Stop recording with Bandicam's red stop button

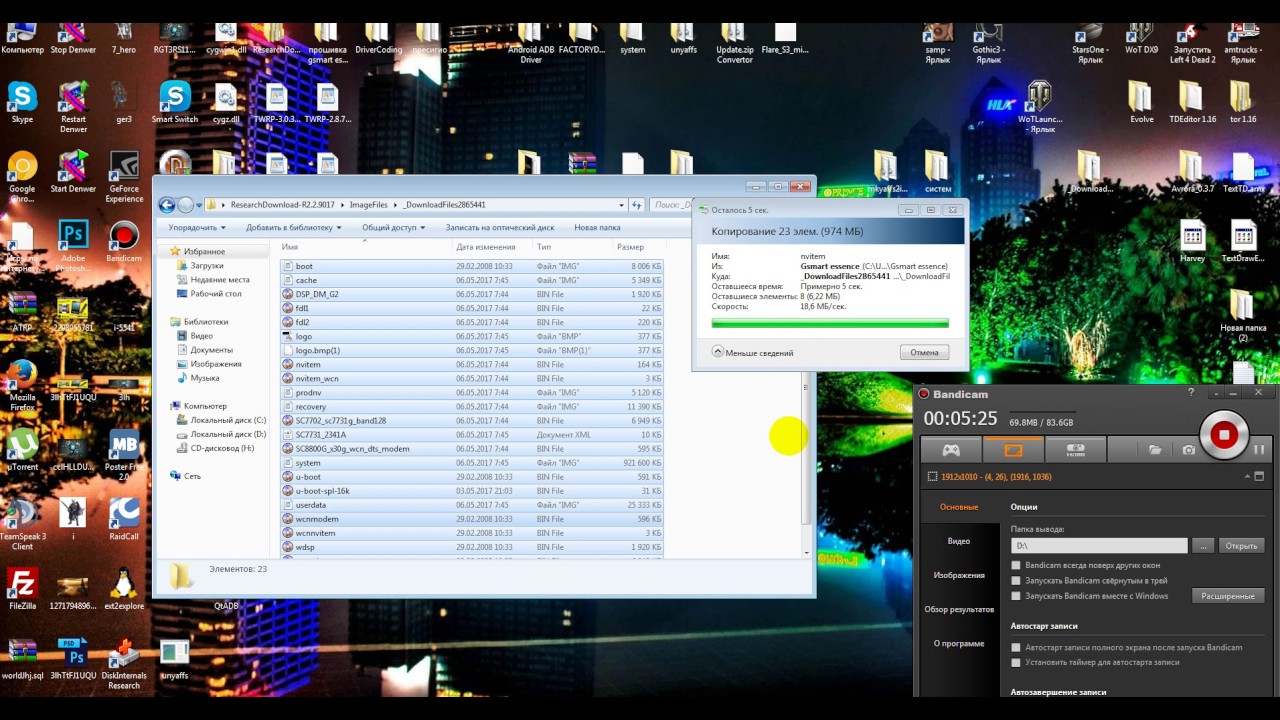coord(1223,435)
